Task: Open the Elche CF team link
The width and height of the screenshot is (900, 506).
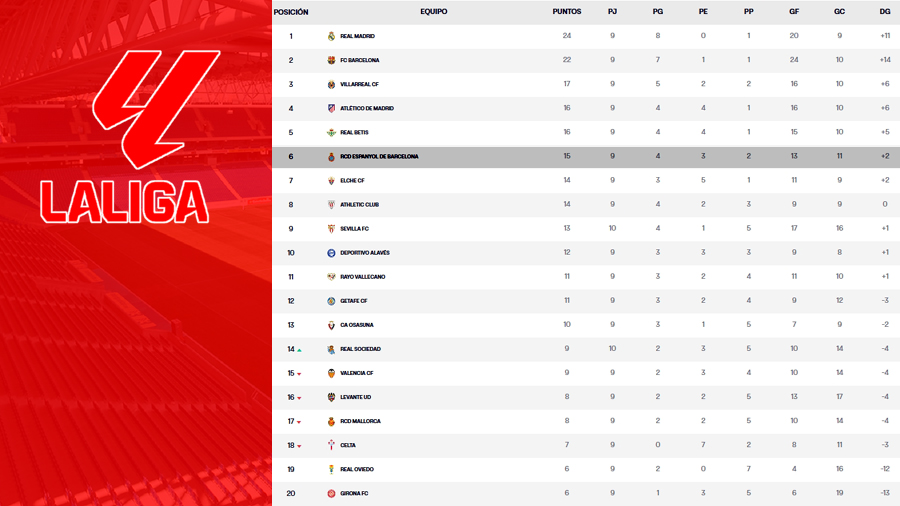Action: click(x=352, y=181)
